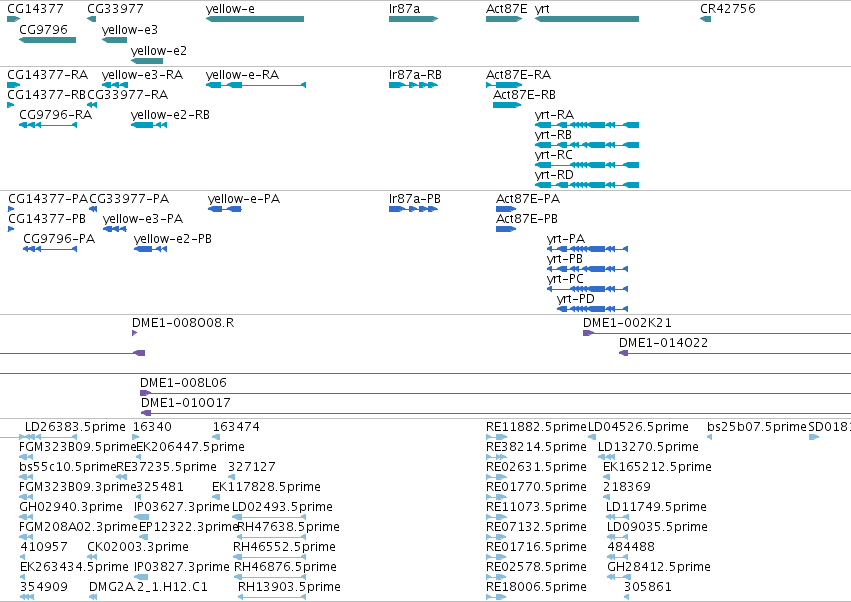Select the yrt-RB transcript label
This screenshot has height=602, width=851.
553,135
